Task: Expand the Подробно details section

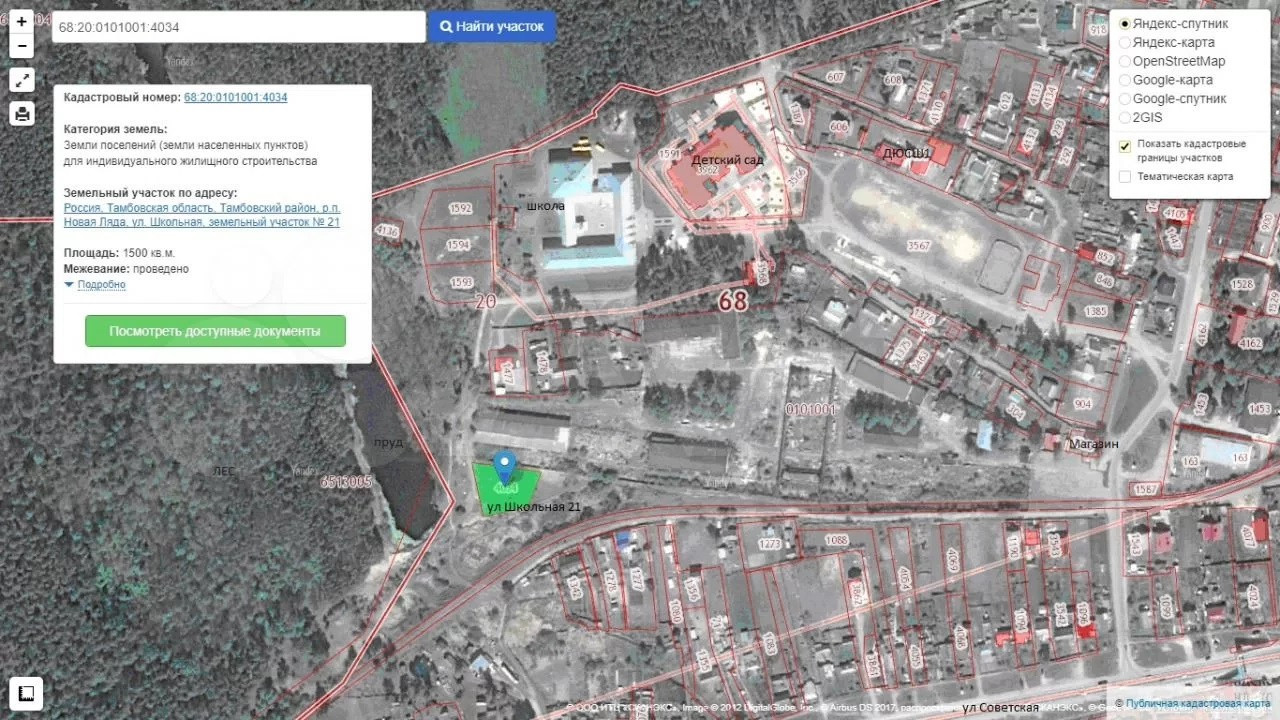Action: coord(100,285)
